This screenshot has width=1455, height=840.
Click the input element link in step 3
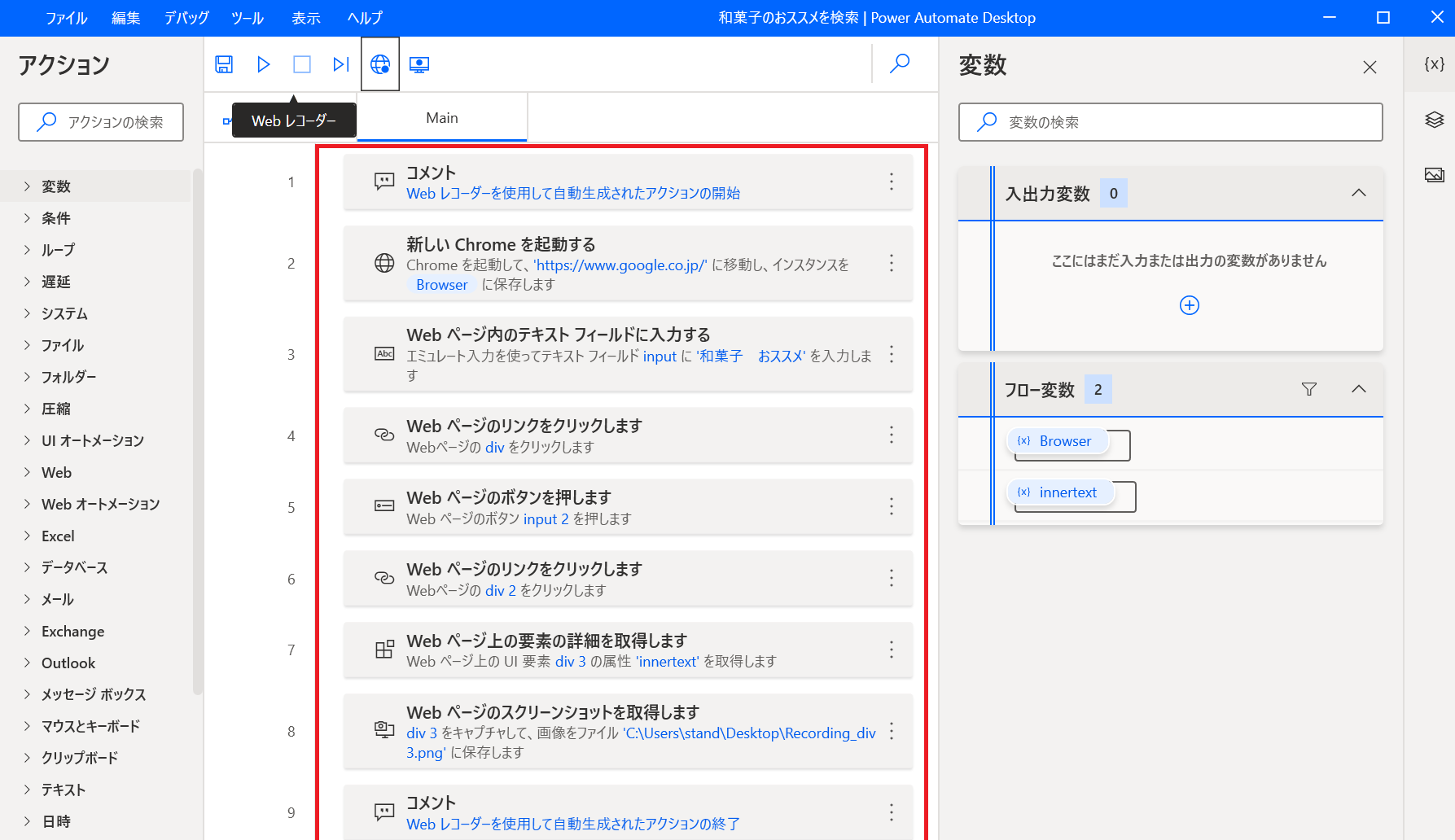660,357
